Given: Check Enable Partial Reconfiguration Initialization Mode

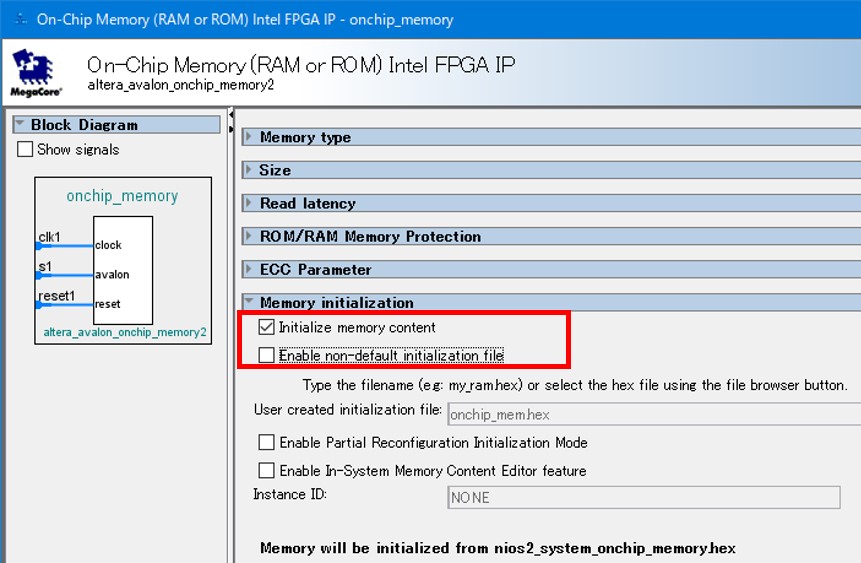Looking at the screenshot, I should tap(266, 442).
